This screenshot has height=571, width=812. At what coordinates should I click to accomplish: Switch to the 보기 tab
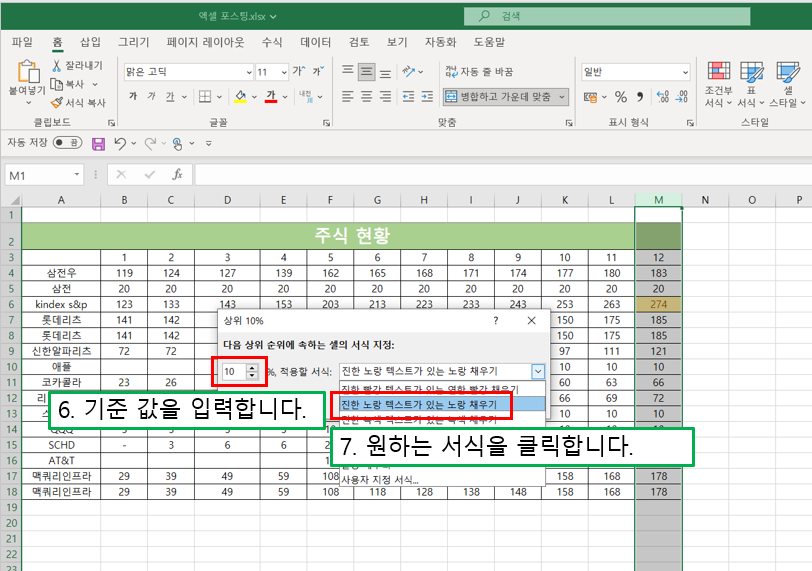[x=397, y=42]
